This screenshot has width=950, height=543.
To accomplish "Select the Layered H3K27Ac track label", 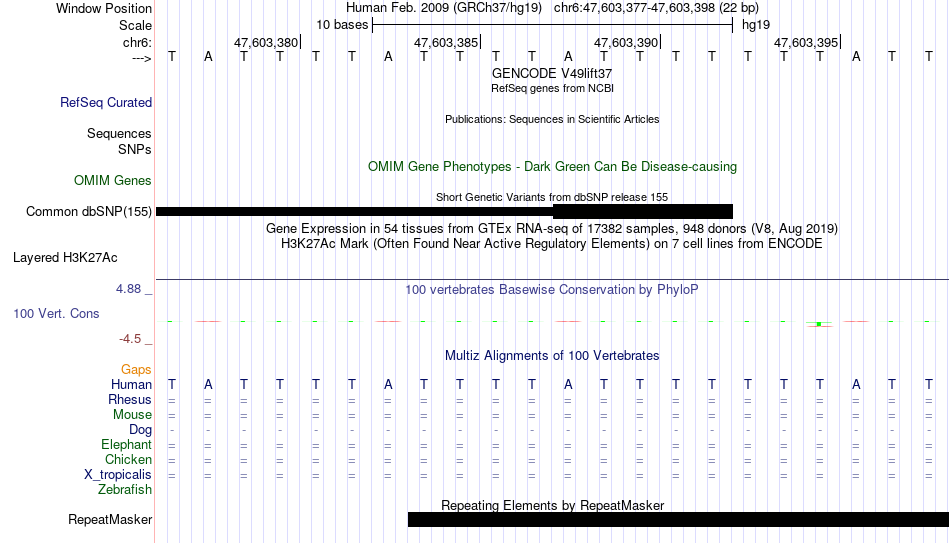I will tap(65, 258).
